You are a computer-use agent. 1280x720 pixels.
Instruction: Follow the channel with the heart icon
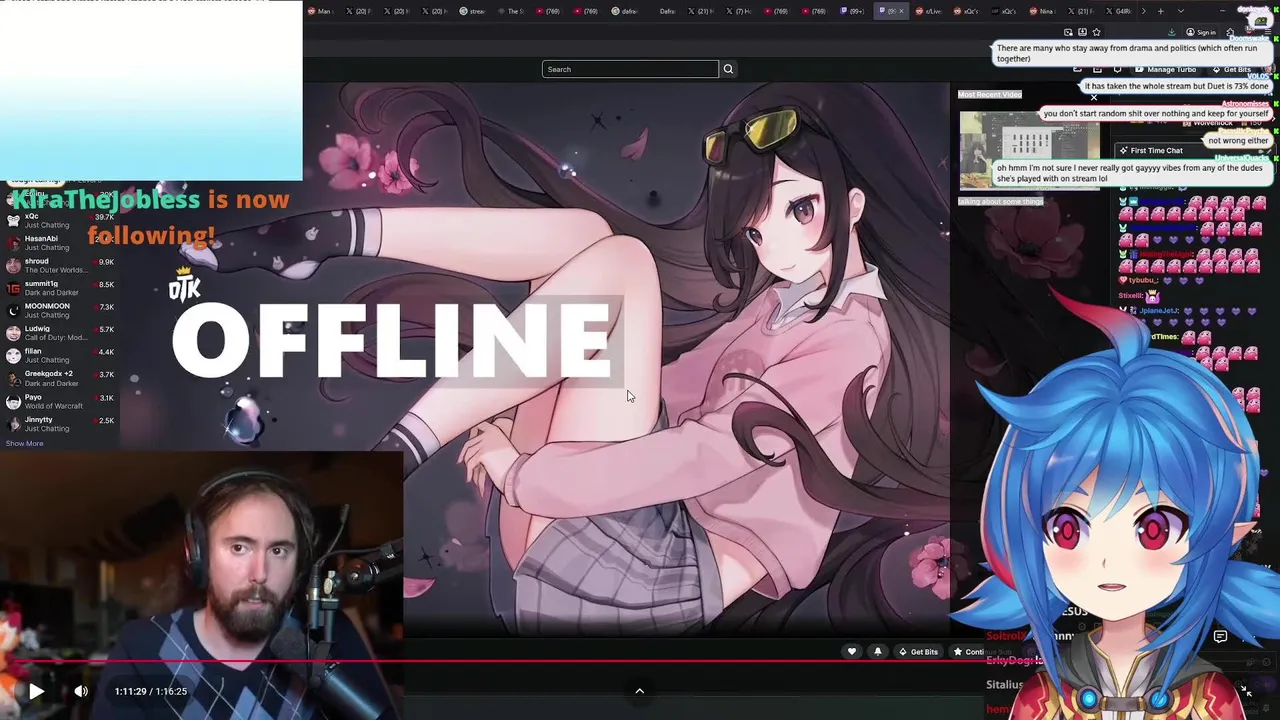pyautogui.click(x=852, y=652)
